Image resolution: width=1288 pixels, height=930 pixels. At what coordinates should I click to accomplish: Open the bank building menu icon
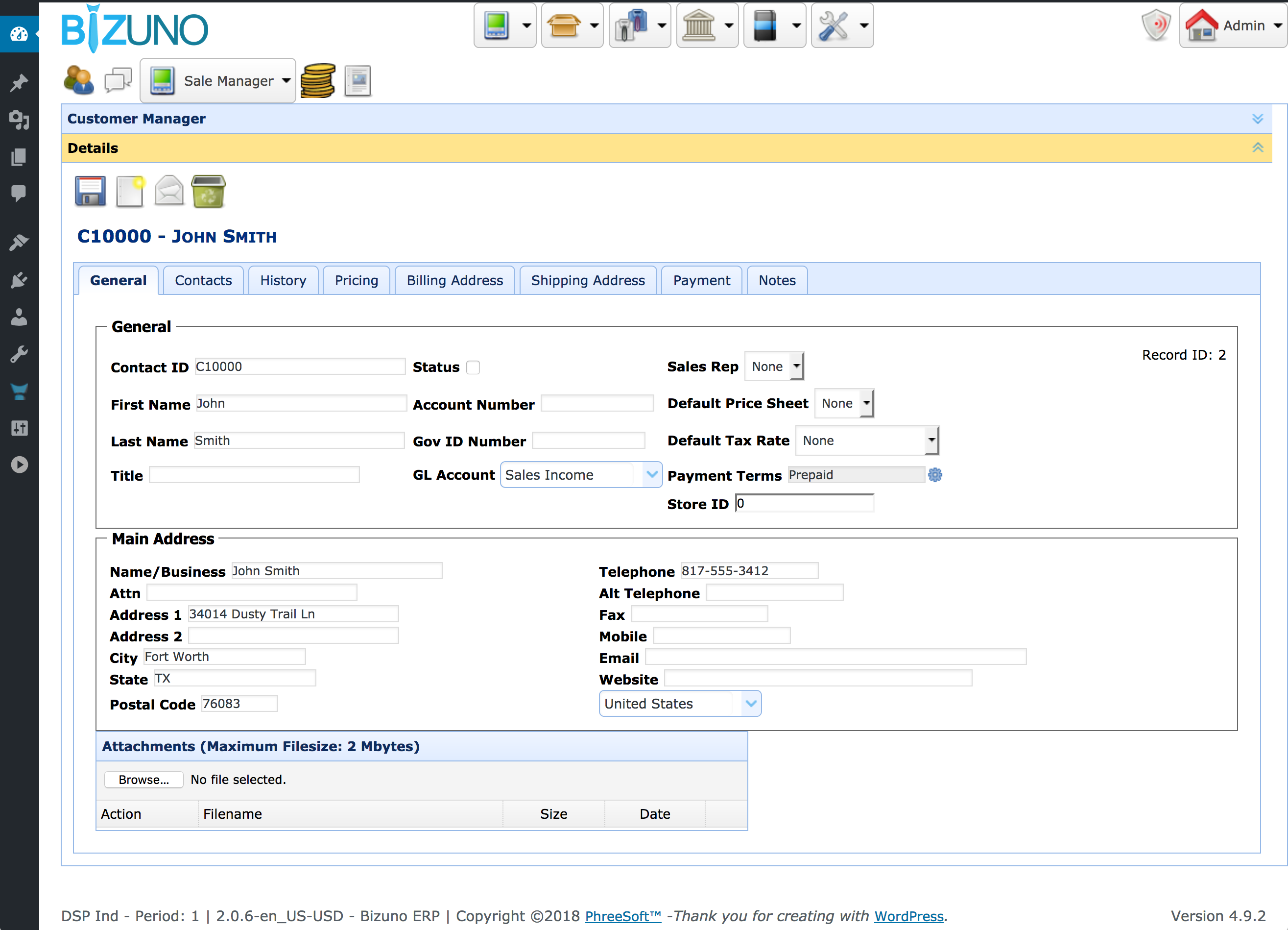698,25
